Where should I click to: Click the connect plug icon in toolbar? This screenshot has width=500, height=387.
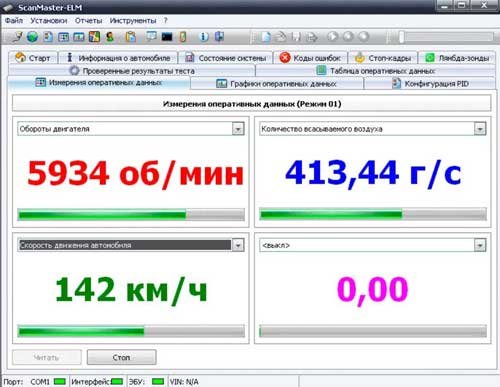[17, 37]
